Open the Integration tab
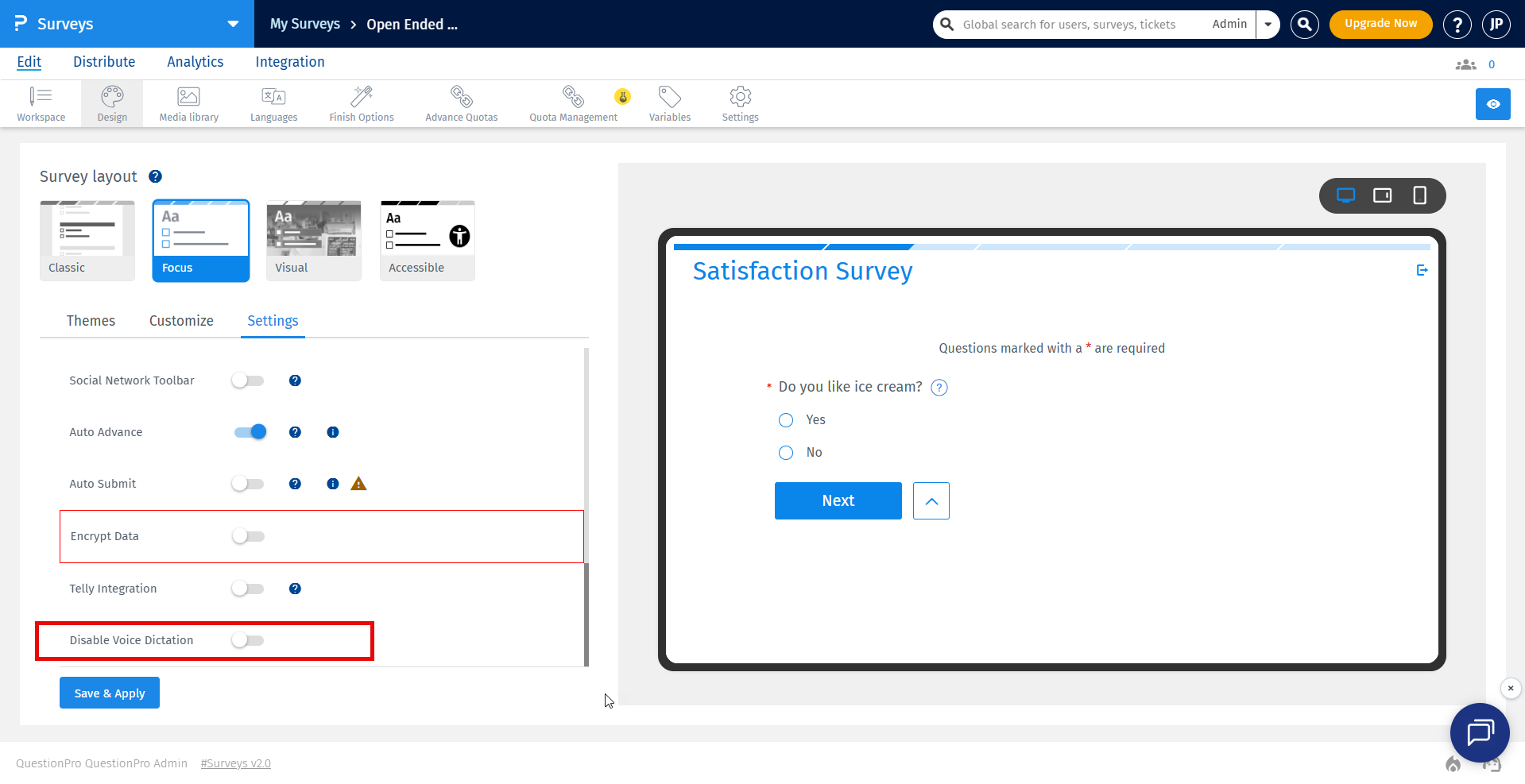Screen dimensions: 1525x784 [290, 62]
